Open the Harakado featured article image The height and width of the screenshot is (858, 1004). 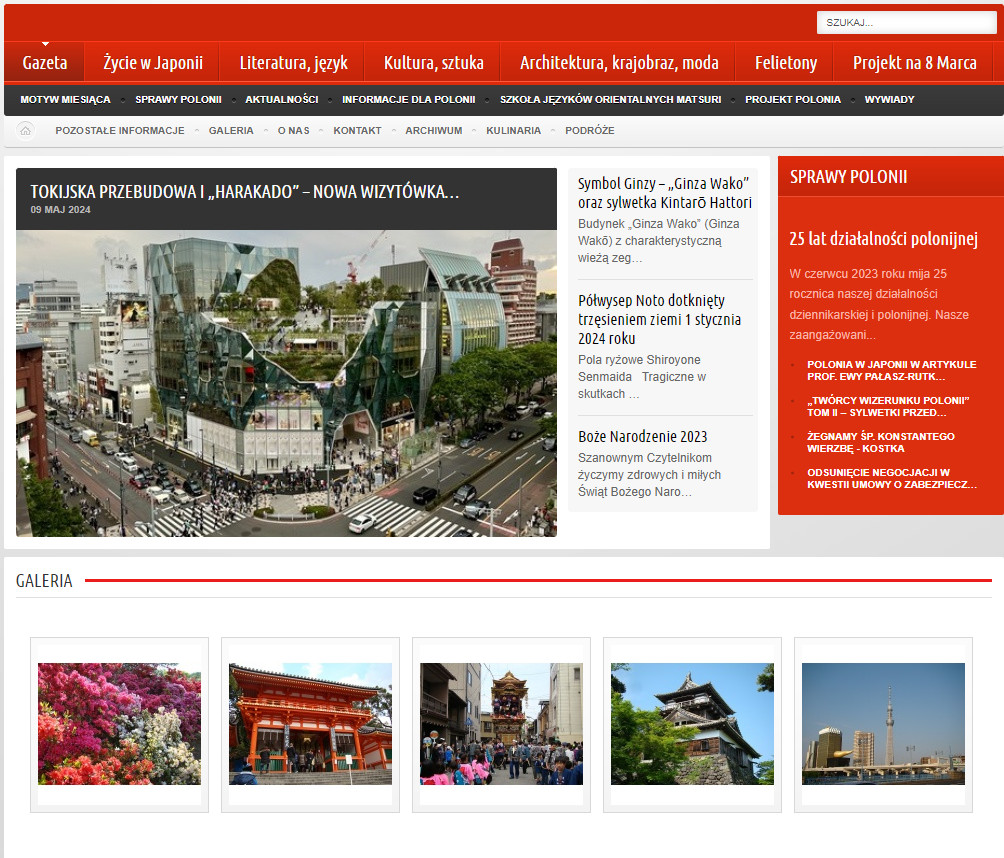(286, 383)
